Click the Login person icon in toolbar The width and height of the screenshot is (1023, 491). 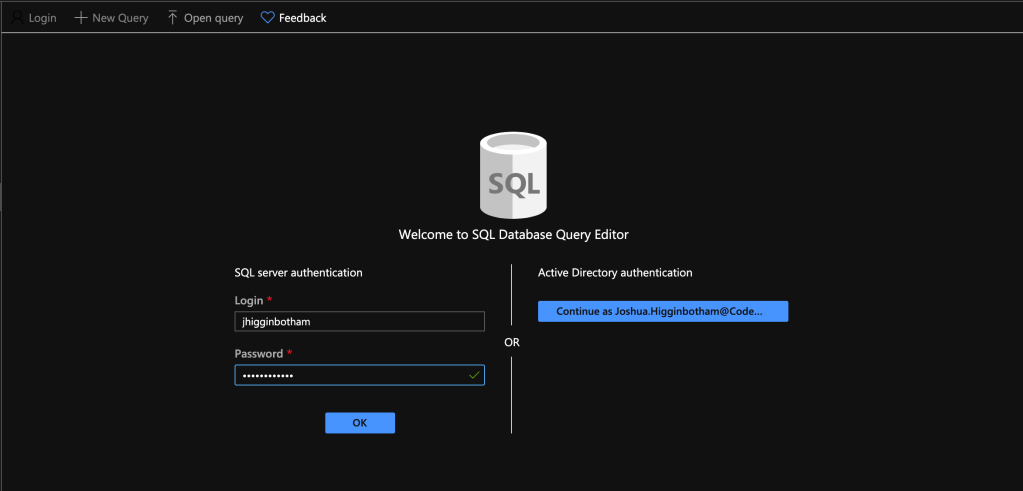click(17, 18)
